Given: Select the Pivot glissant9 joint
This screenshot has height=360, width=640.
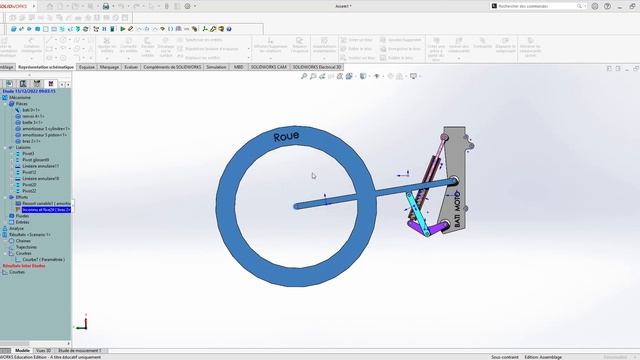Looking at the screenshot, I should tap(36, 160).
